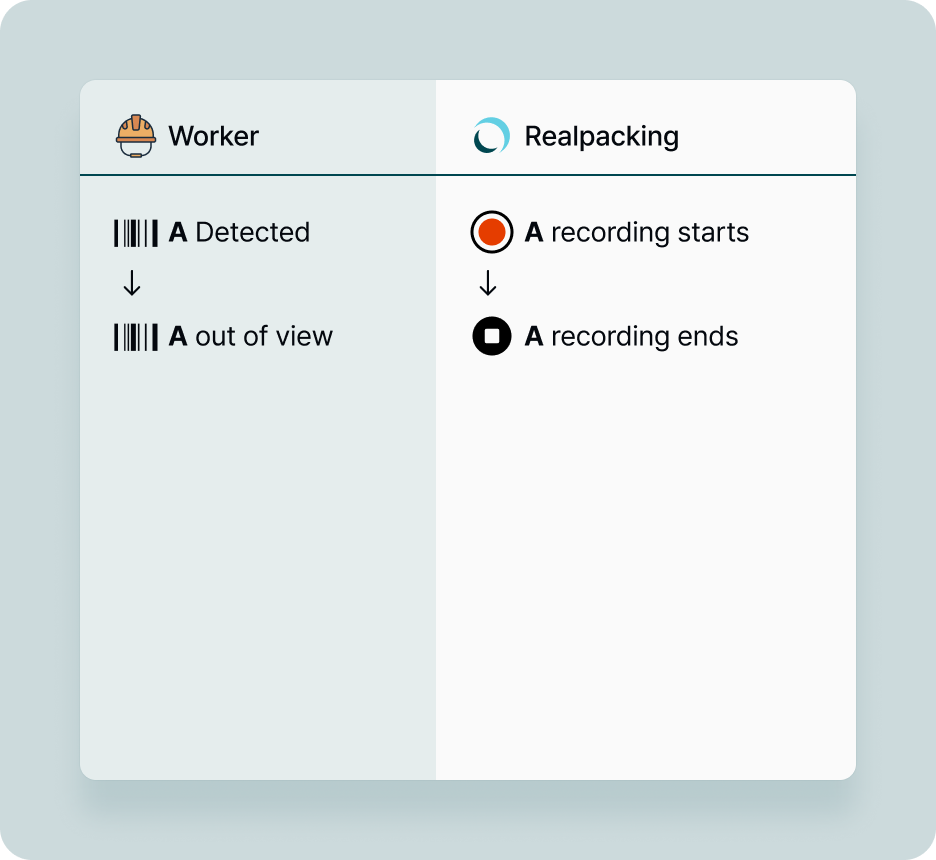
Task: Click the Worker hard hat icon
Action: tap(136, 136)
